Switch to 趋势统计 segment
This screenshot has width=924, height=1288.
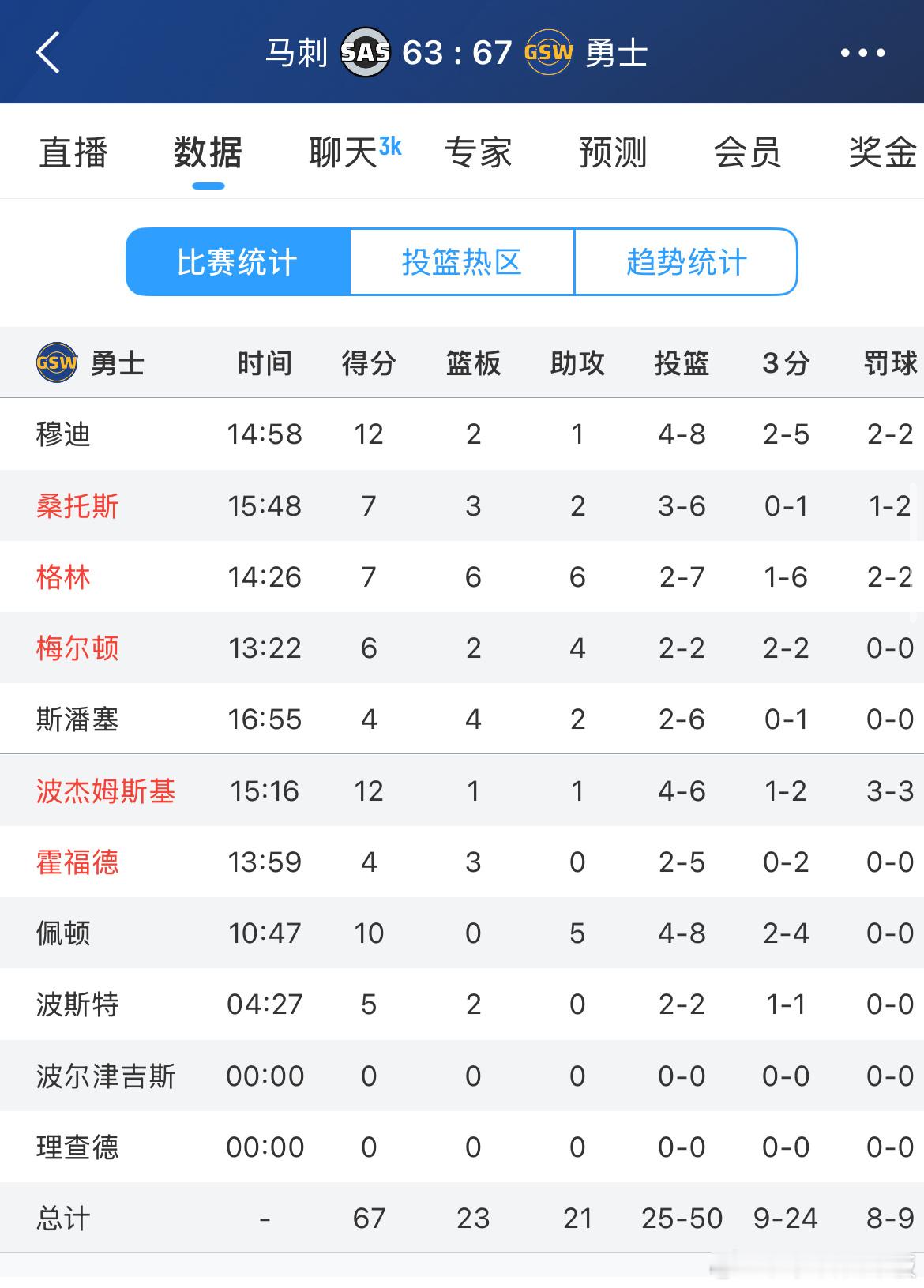686,262
